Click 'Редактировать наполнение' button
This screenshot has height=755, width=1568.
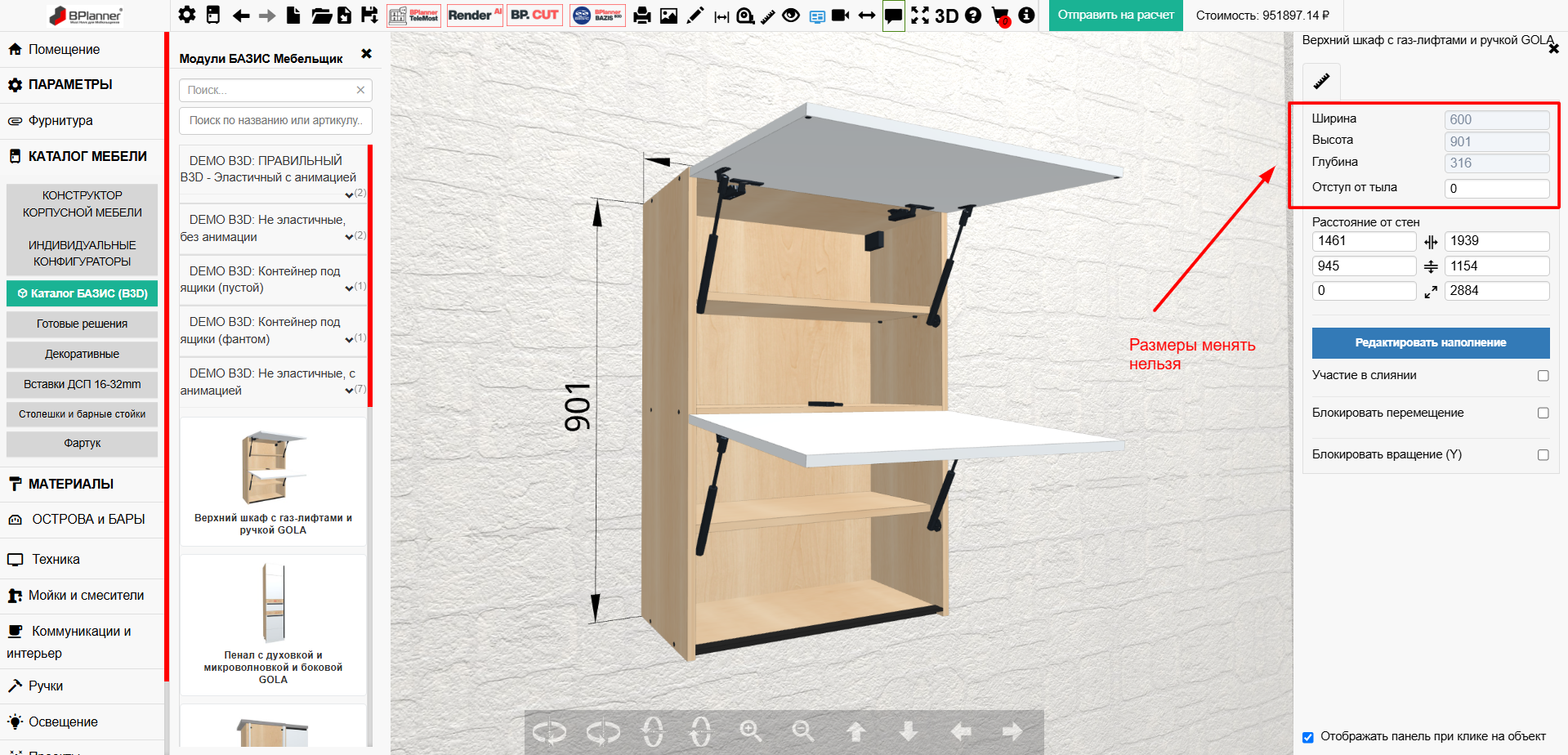click(1431, 343)
